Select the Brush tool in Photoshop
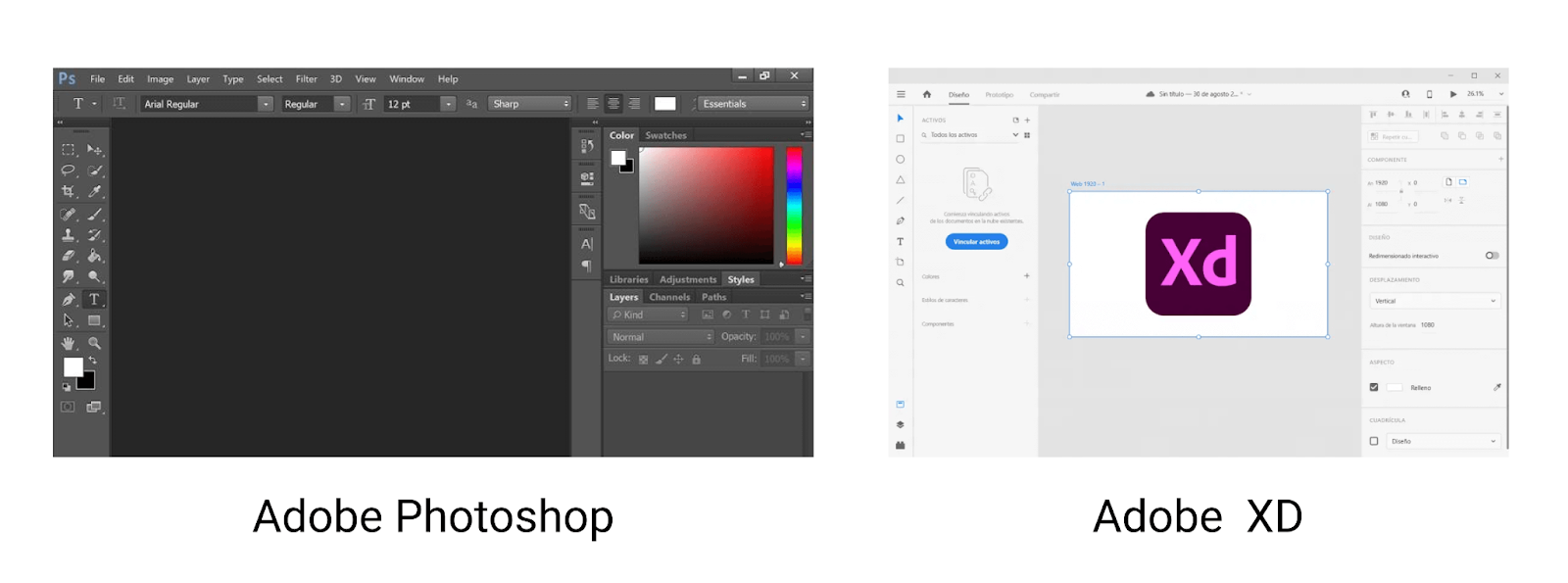Viewport: 1568px width, 583px height. click(95, 214)
